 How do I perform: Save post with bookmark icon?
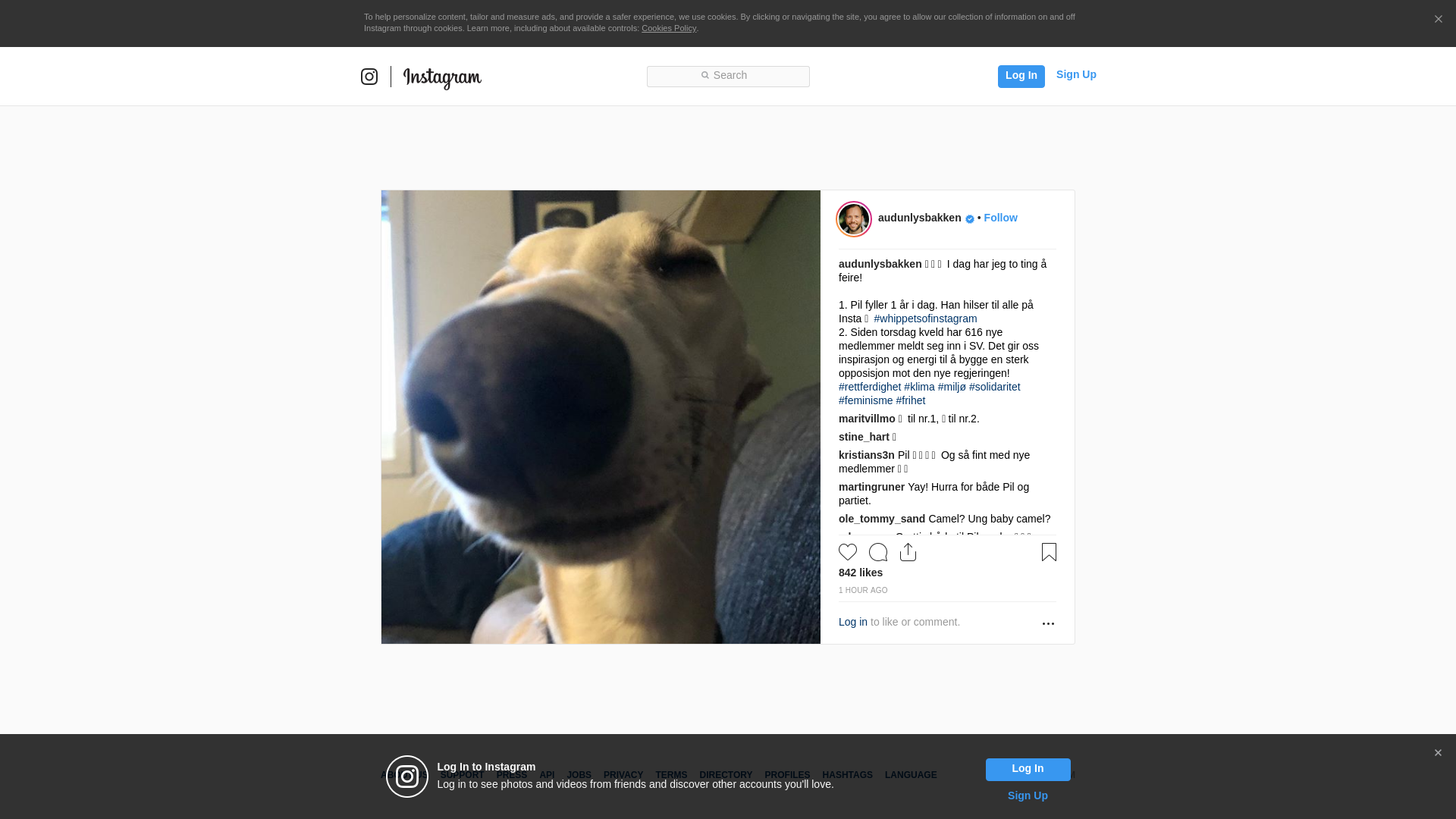(1049, 552)
